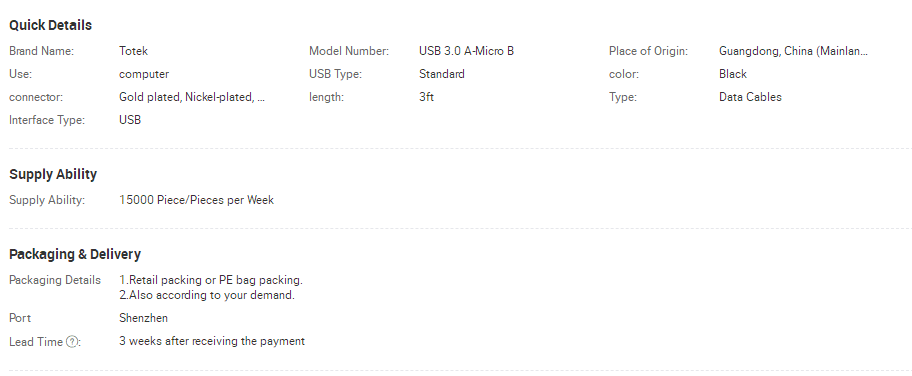
Task: Click the truncated Guangdong, China origin value
Action: coord(793,51)
